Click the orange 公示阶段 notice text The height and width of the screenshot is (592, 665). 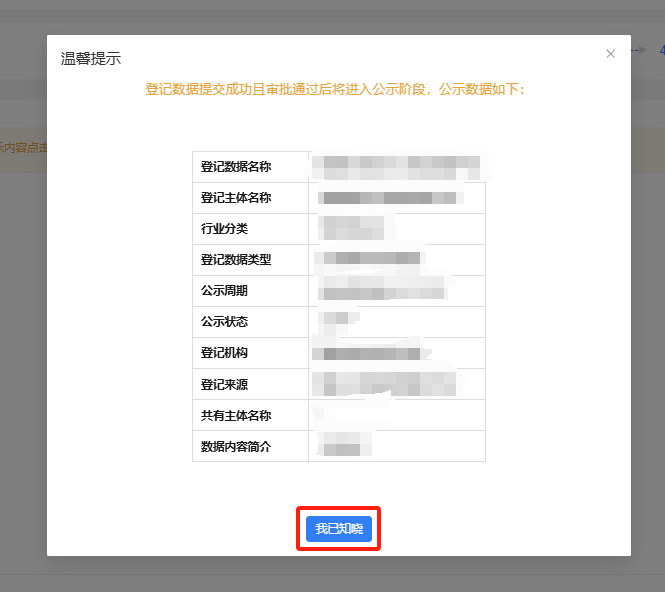coord(335,89)
